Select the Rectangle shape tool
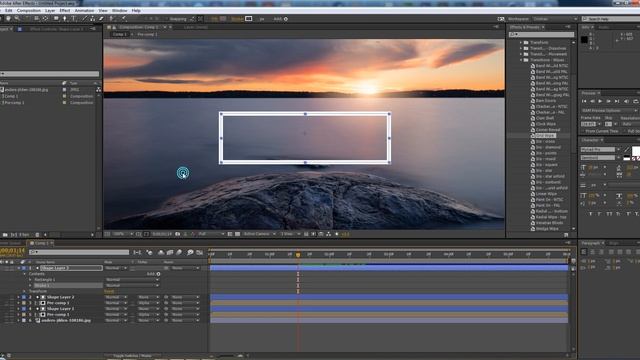This screenshot has width=640, height=360. [x=56, y=19]
